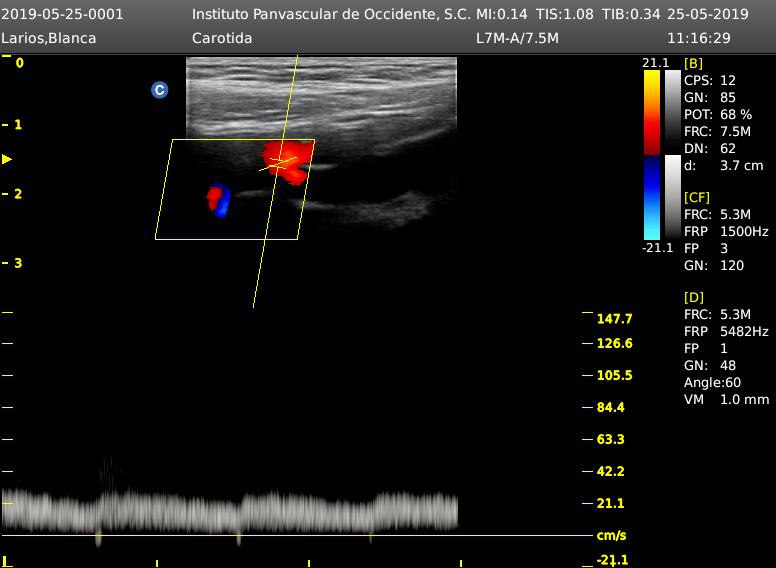Click the patient name Larios,Blanca

(48, 38)
